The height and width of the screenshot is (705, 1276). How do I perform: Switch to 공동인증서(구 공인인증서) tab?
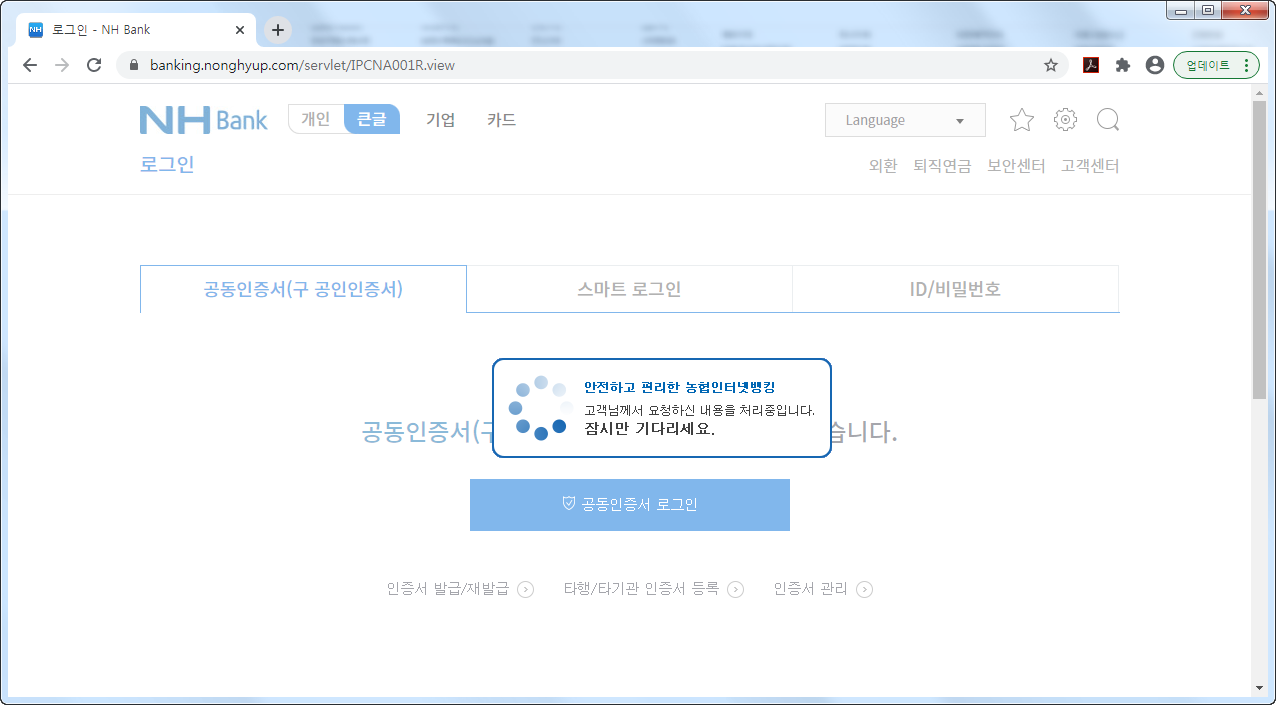[303, 289]
